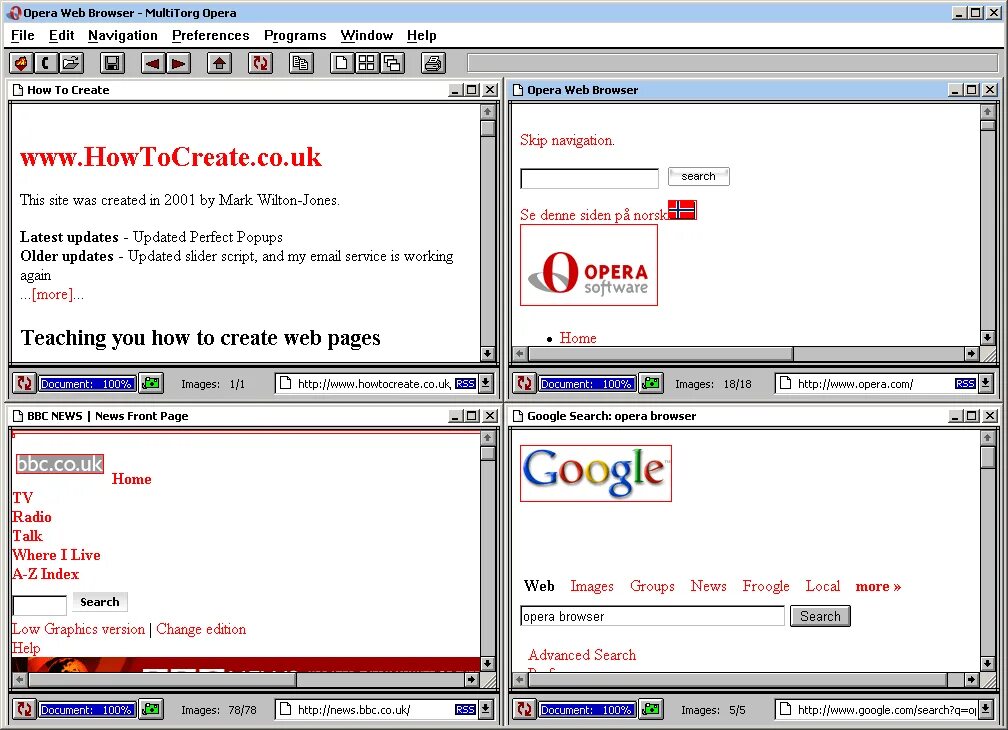Click Document 100% progress bar in the Google Search window
The width and height of the screenshot is (1008, 730).
[x=587, y=709]
